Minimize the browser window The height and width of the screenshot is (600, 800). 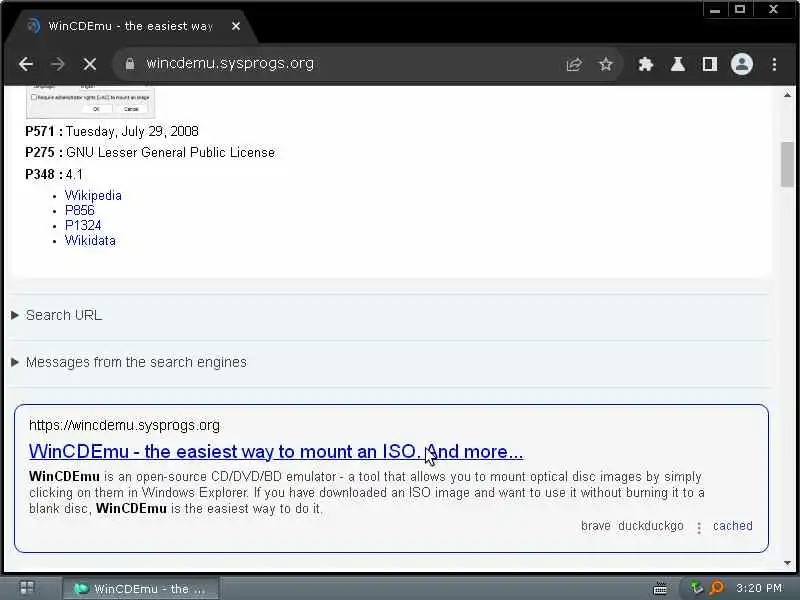[x=715, y=10]
